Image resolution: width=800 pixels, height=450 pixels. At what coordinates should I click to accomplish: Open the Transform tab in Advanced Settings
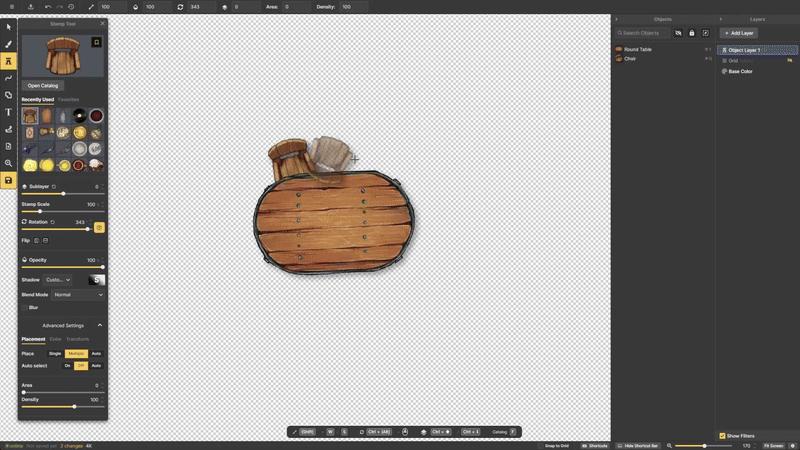[77, 339]
